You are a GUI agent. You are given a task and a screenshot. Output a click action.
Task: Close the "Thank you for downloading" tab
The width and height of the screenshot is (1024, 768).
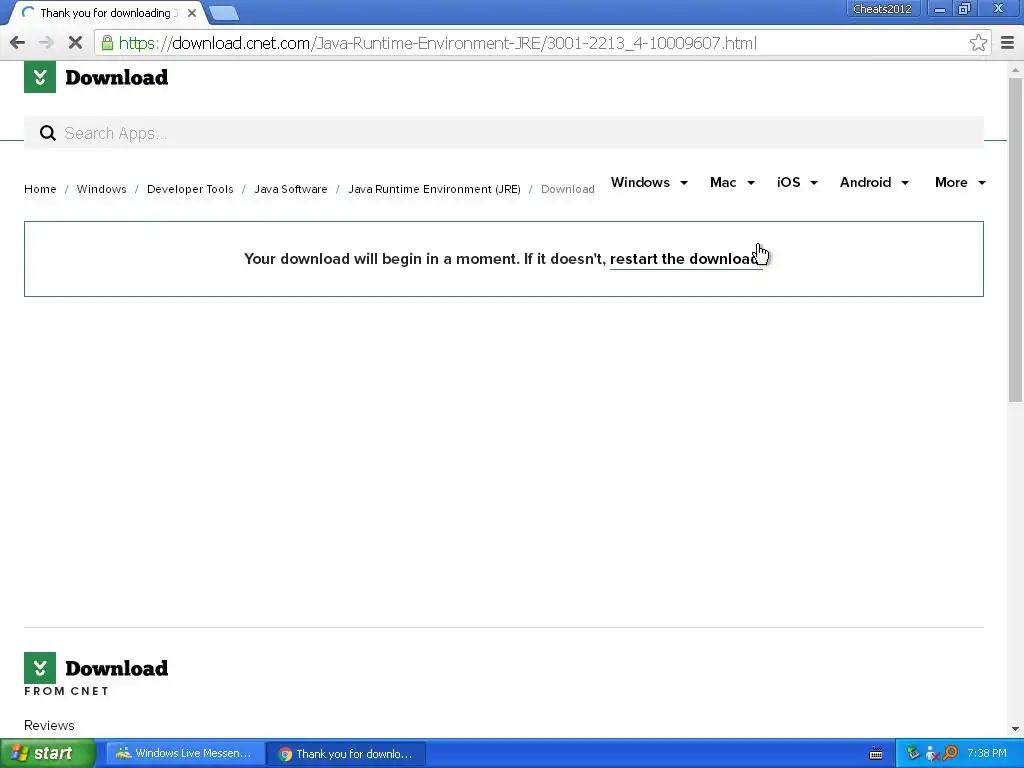(x=192, y=12)
